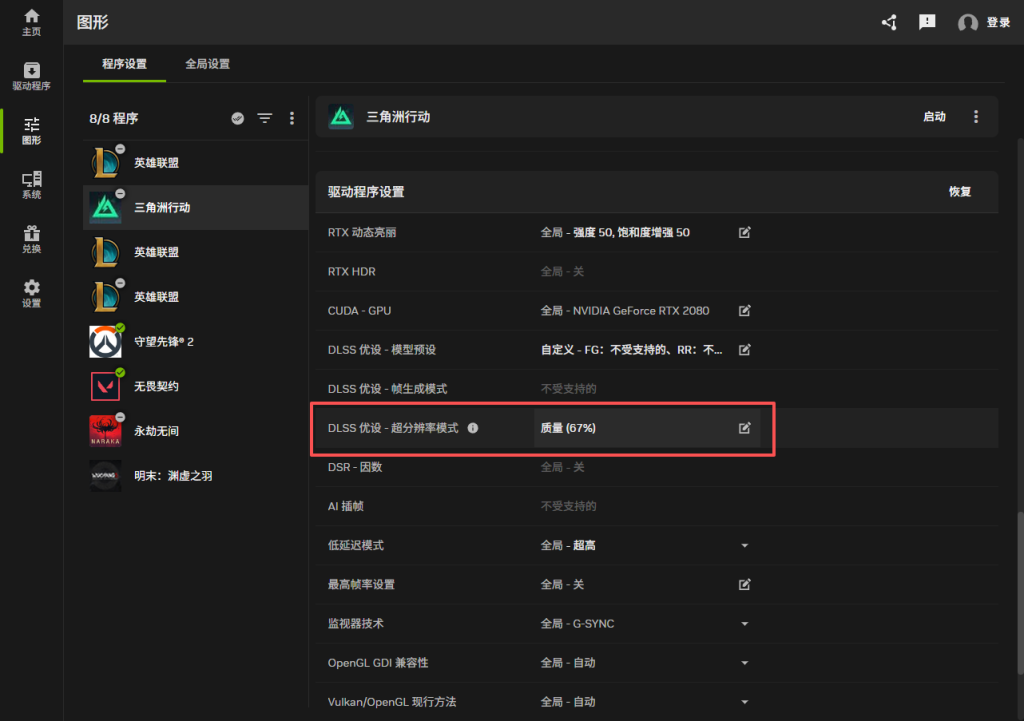Switch to 全局设置 tab
This screenshot has width=1024, height=721.
(207, 64)
